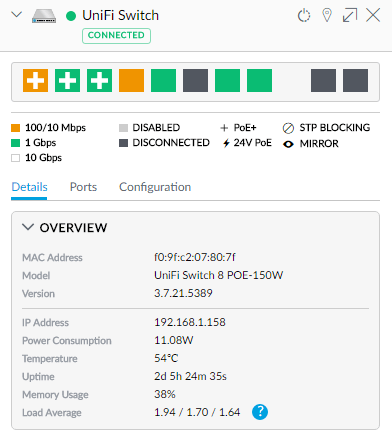Image resolution: width=392 pixels, height=434 pixels.
Task: Select port 5, the green 1 Gbps port
Action: pos(163,80)
